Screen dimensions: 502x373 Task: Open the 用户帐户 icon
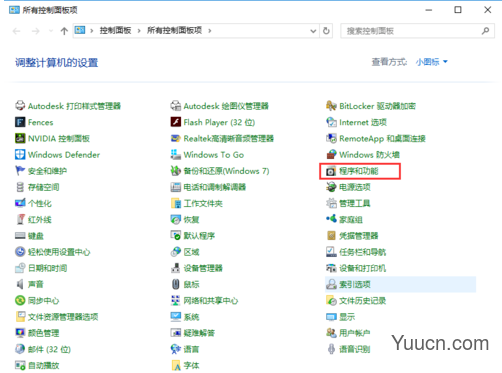coord(331,333)
